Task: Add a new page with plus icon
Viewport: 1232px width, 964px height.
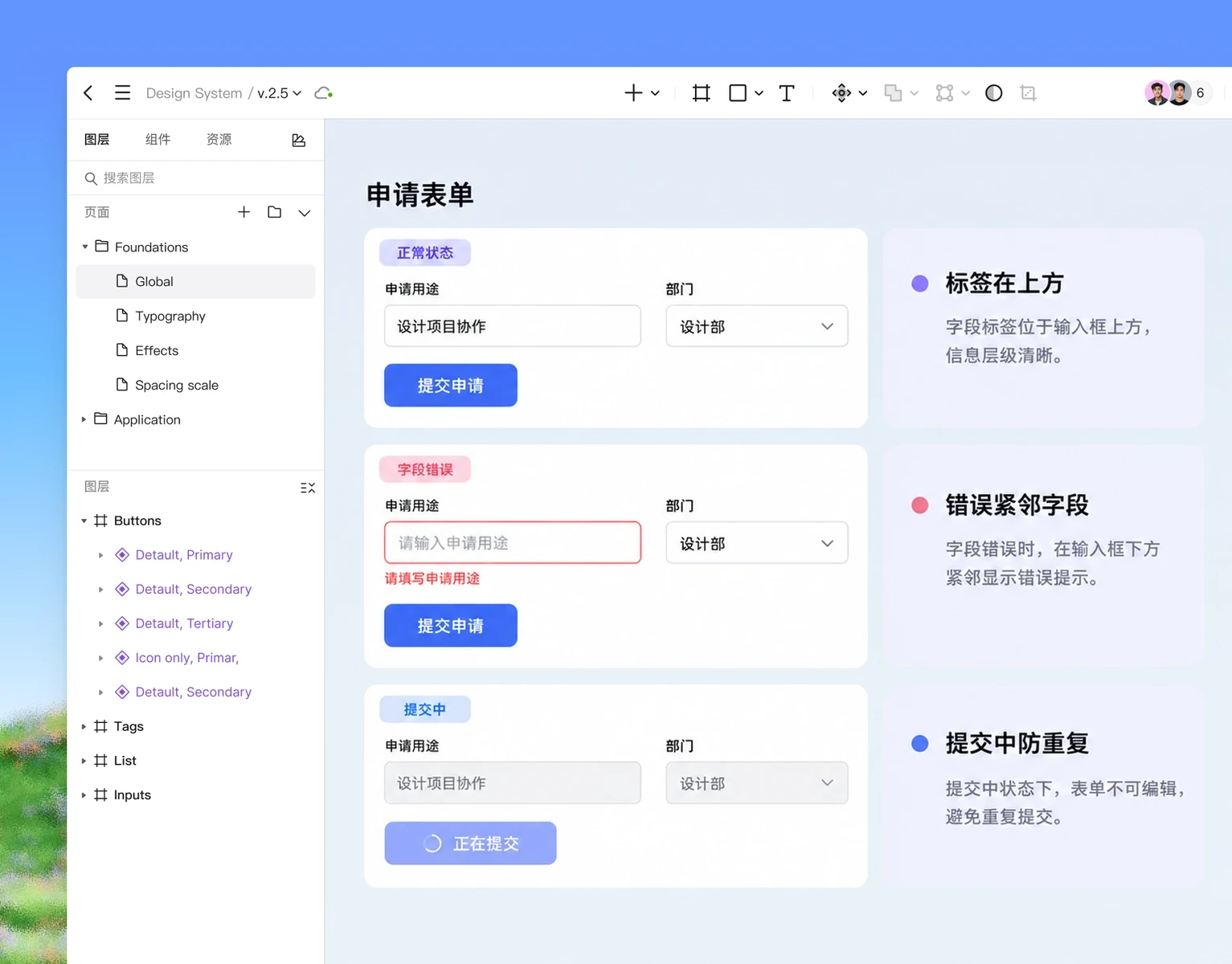Action: coord(244,212)
